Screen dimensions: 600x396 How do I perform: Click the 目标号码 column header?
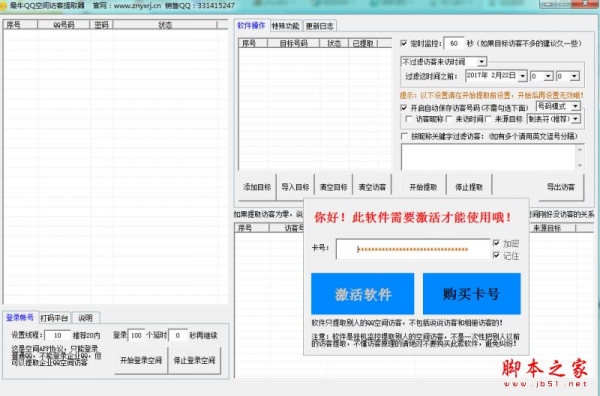293,43
